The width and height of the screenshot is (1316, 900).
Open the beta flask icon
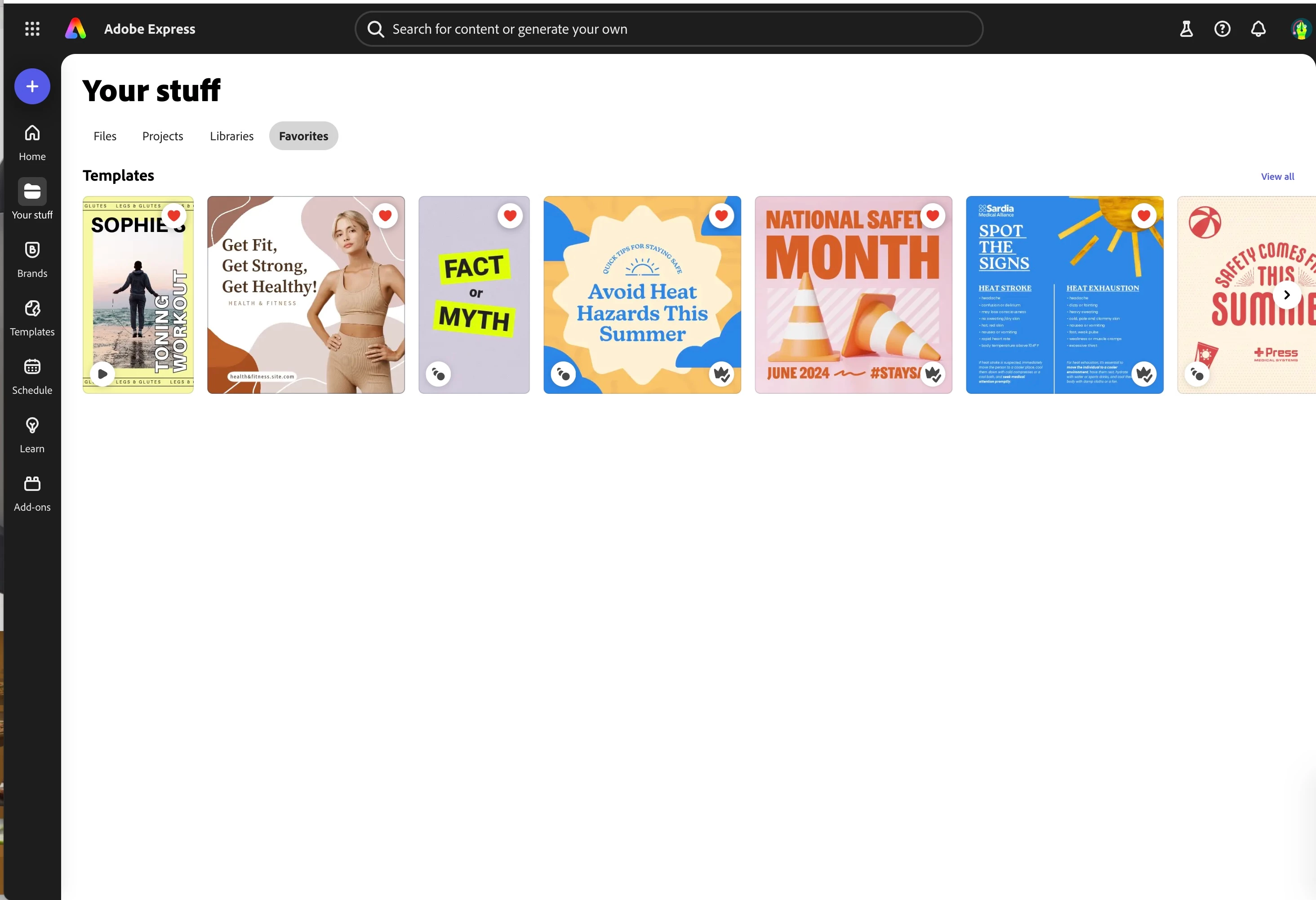(x=1186, y=29)
